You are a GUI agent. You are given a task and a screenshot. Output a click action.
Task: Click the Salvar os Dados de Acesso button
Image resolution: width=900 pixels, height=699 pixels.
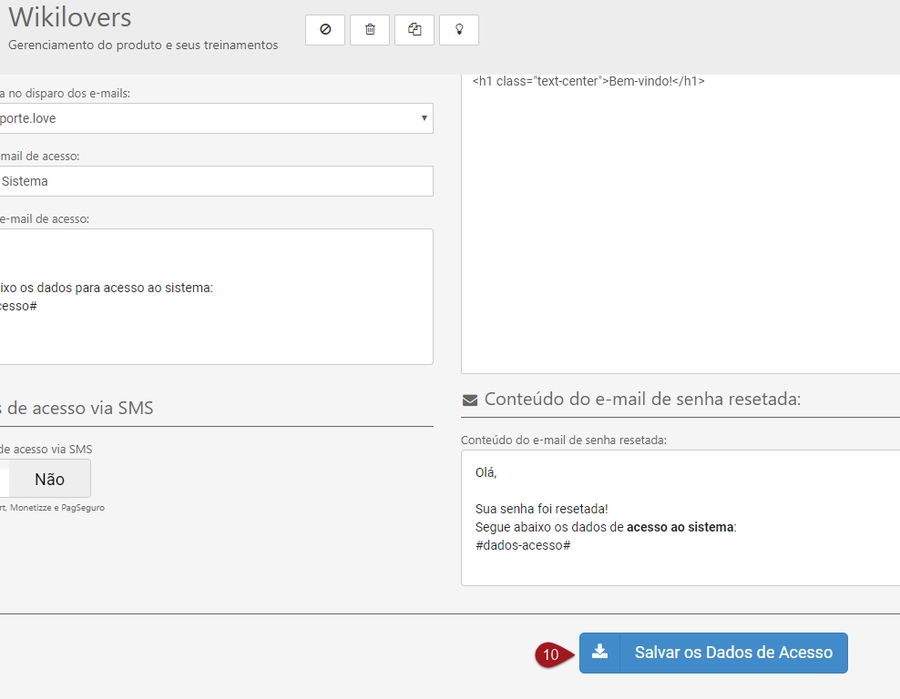(x=733, y=652)
